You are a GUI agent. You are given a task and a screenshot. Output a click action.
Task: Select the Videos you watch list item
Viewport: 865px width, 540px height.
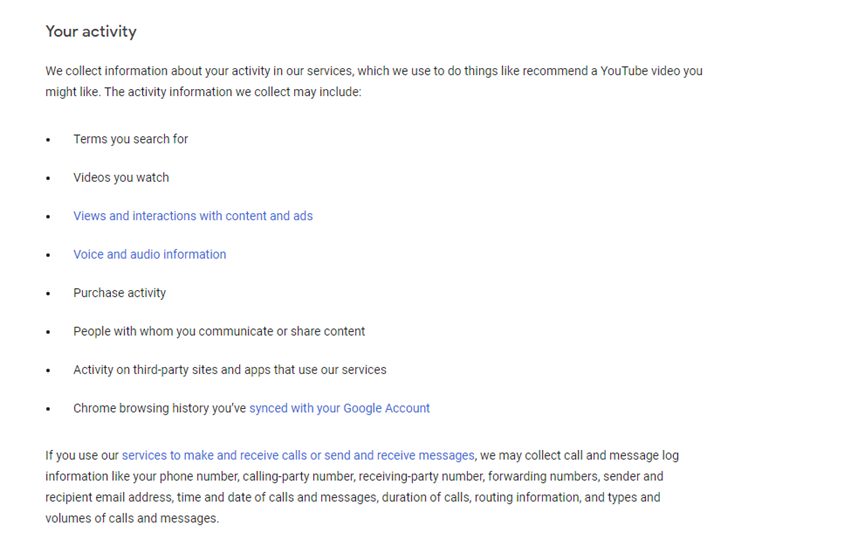(121, 178)
